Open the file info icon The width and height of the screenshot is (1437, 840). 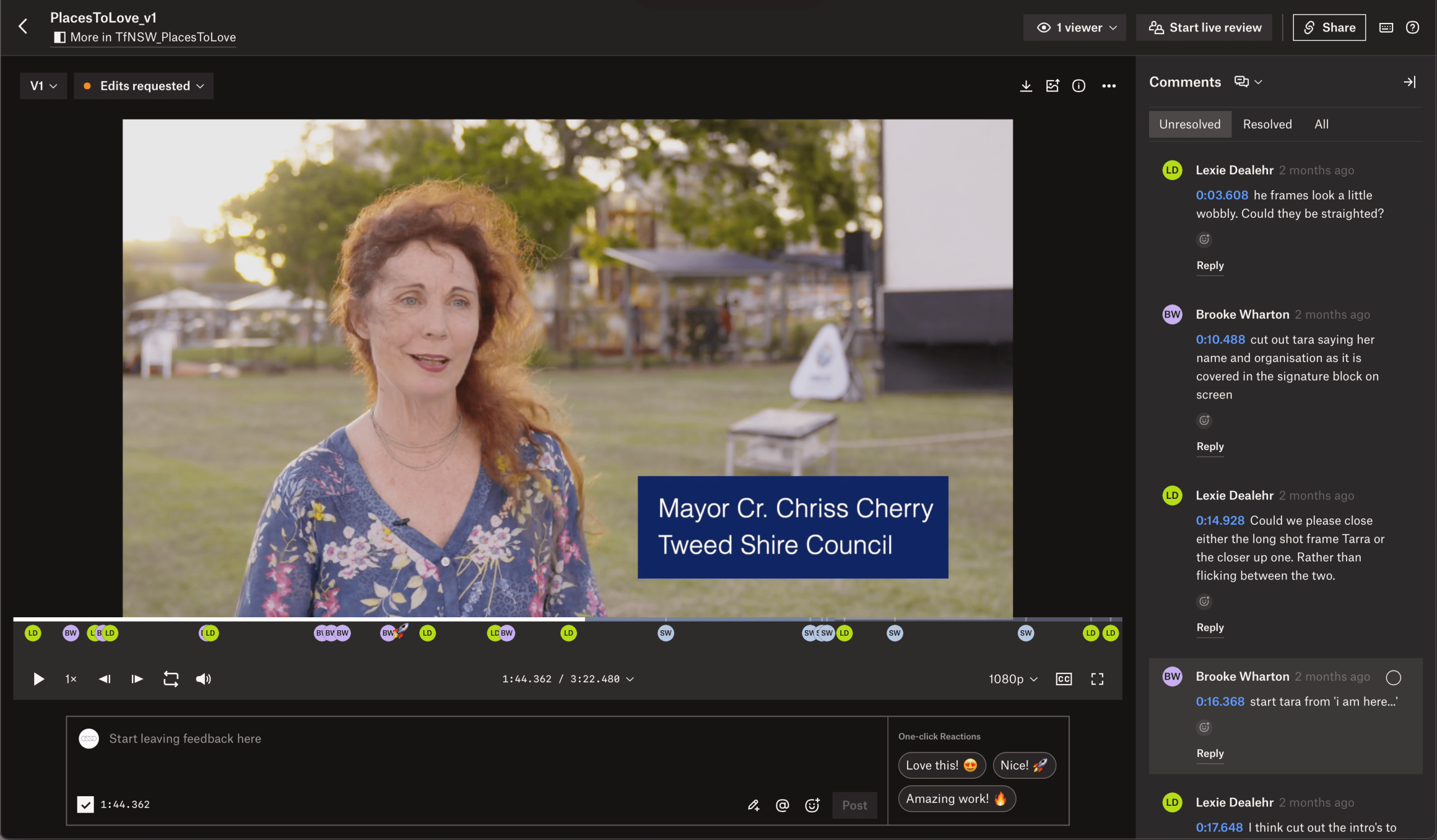pos(1078,85)
